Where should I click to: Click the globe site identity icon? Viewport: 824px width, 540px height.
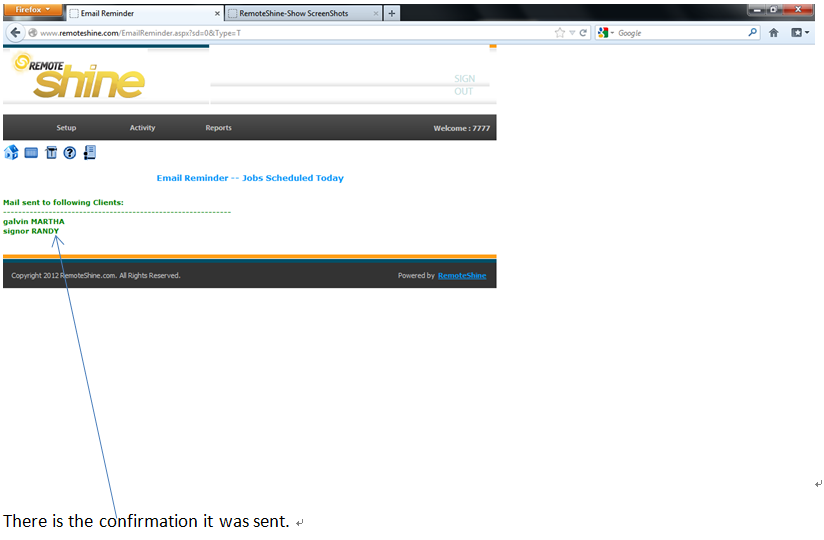(33, 33)
